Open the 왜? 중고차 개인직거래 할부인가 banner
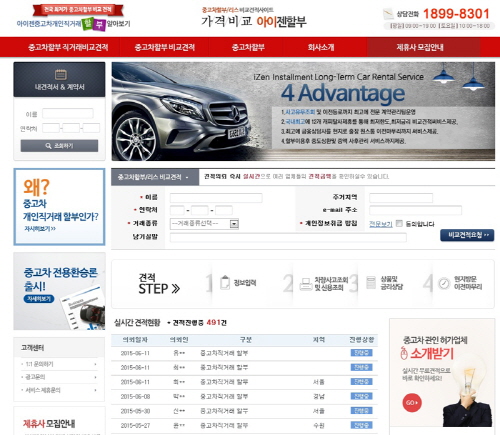 pos(59,207)
